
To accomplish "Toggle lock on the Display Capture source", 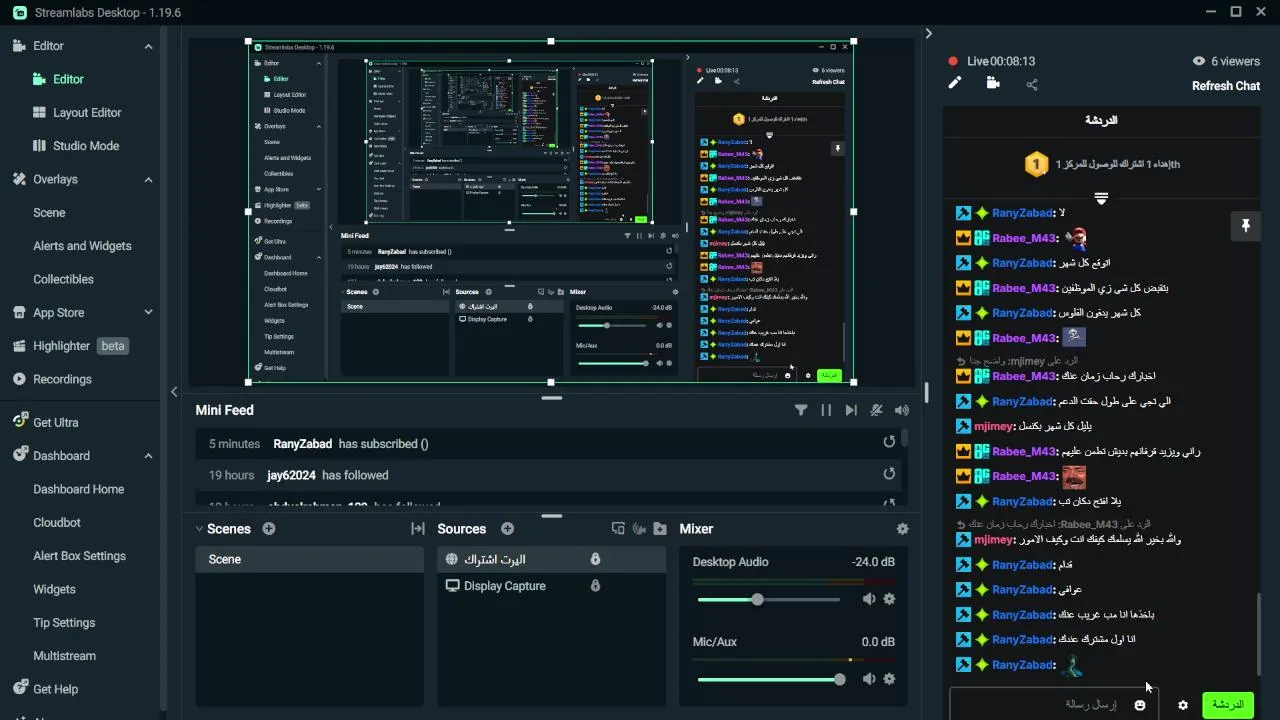I will tap(595, 586).
